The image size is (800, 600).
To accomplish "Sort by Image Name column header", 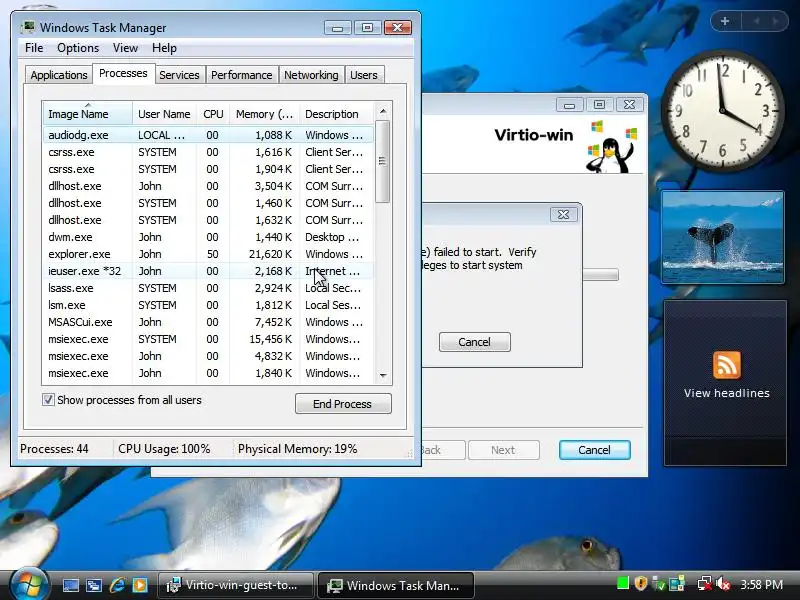I will pyautogui.click(x=87, y=114).
